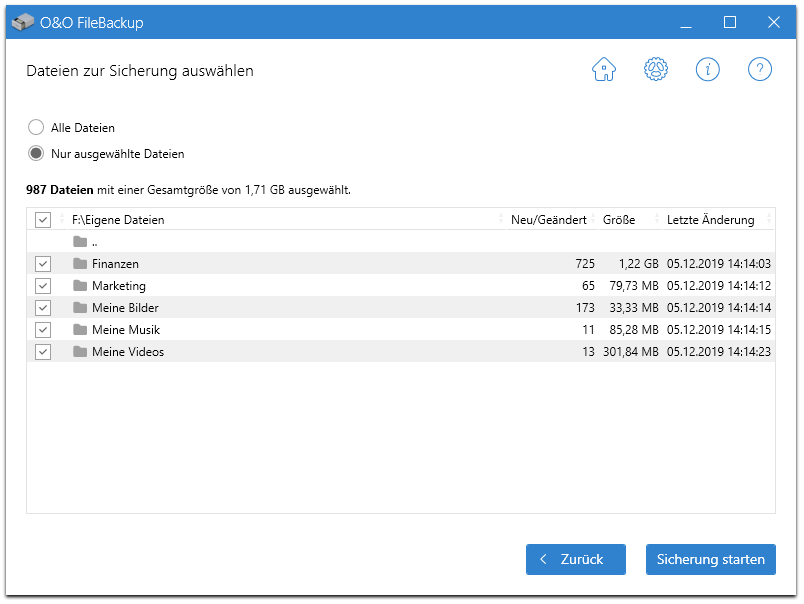
Task: Click the O&O FileBackup app icon in title bar
Action: [23, 23]
